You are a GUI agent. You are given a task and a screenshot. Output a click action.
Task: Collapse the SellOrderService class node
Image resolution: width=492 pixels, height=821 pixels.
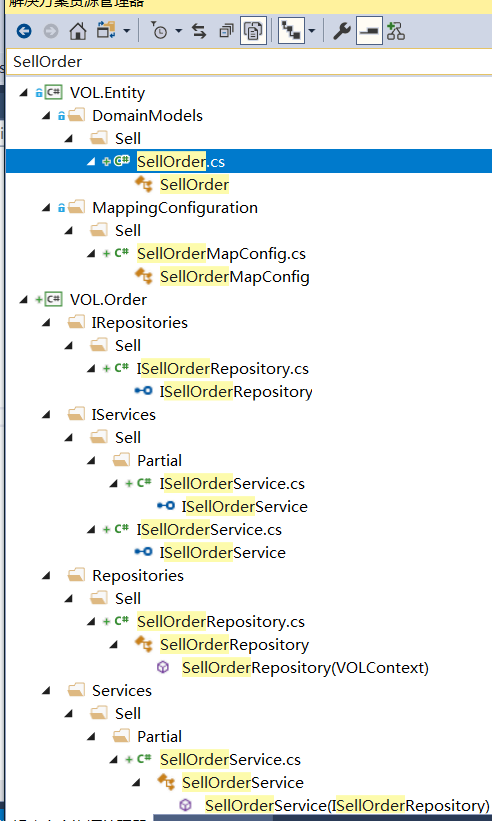click(136, 783)
